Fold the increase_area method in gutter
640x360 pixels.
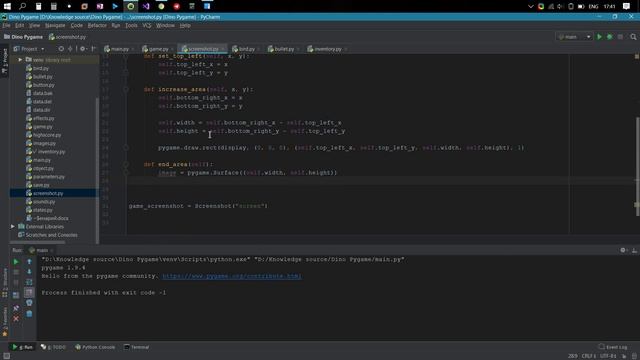coord(126,89)
